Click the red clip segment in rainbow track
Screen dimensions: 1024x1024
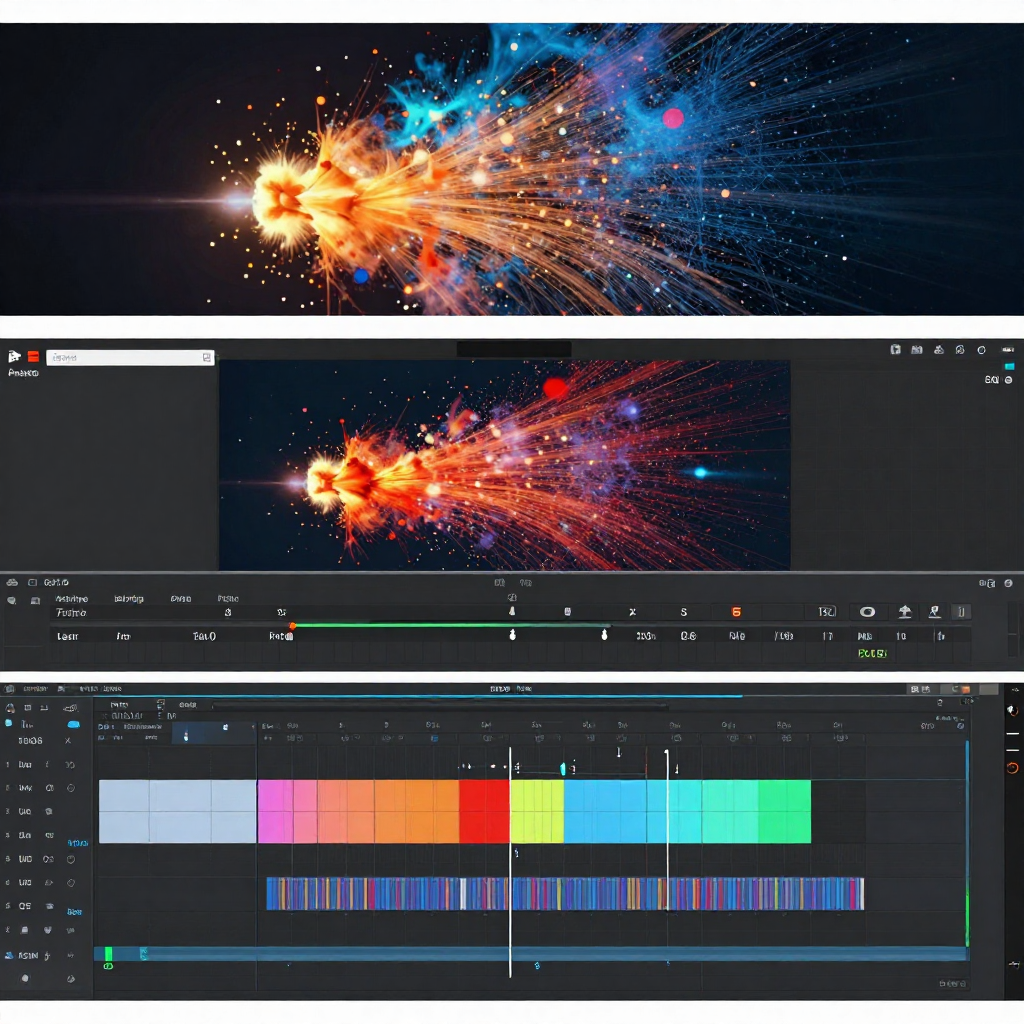point(484,811)
